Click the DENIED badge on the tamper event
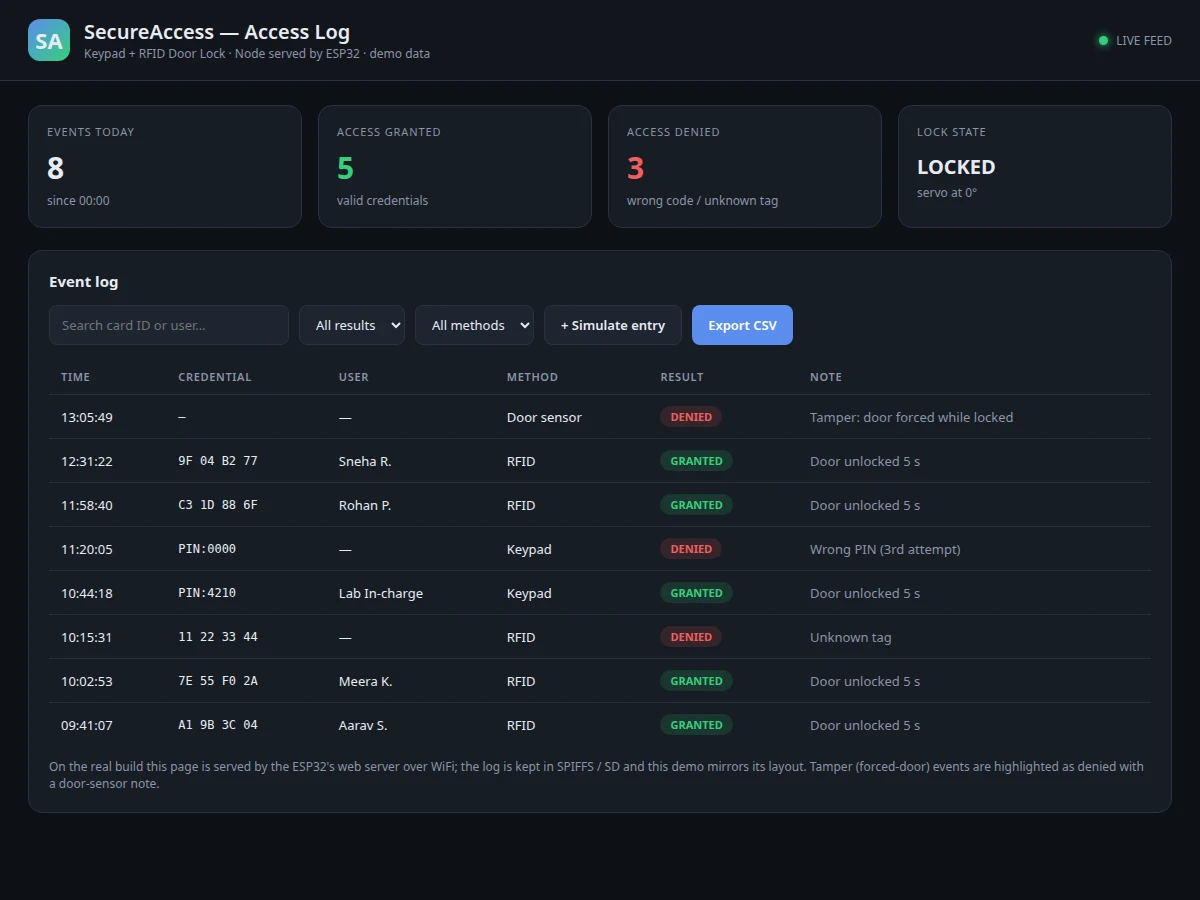 [x=691, y=417]
